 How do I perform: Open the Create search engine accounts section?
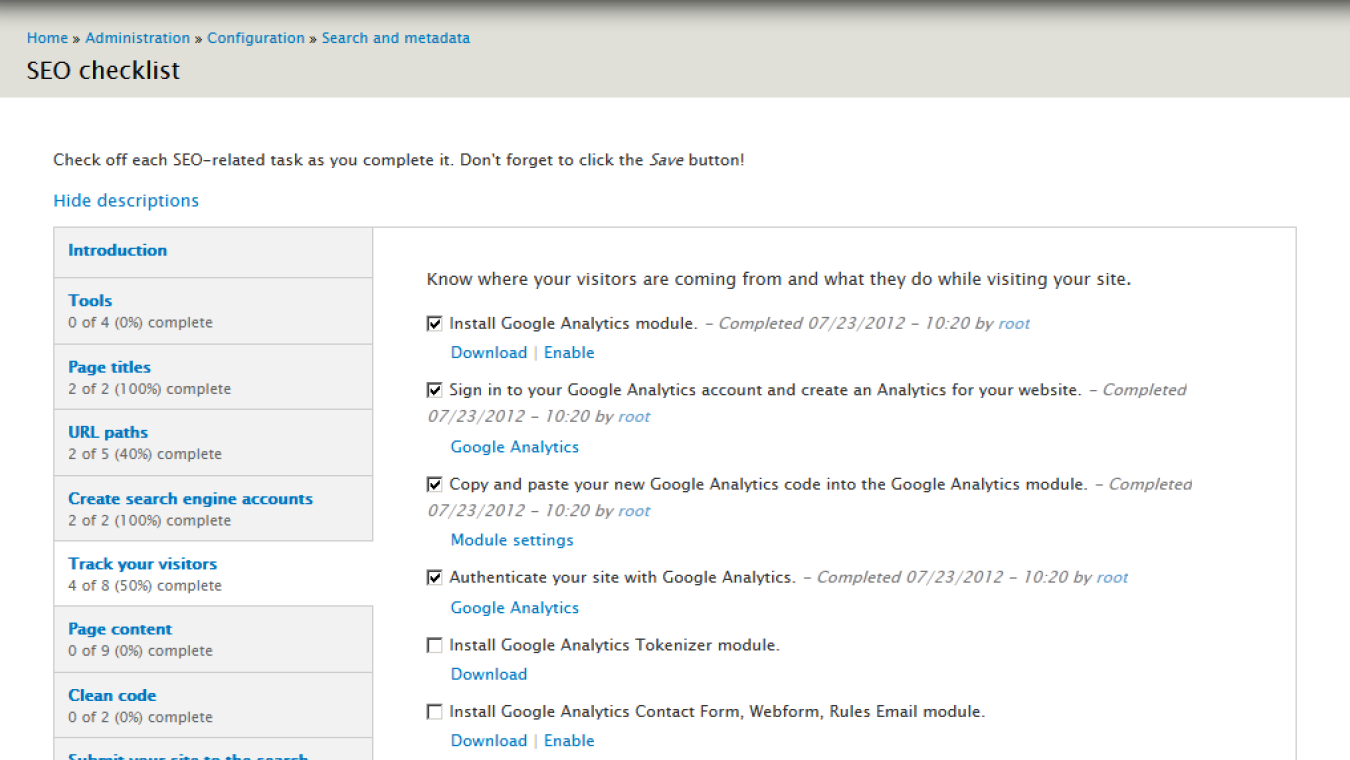(190, 498)
